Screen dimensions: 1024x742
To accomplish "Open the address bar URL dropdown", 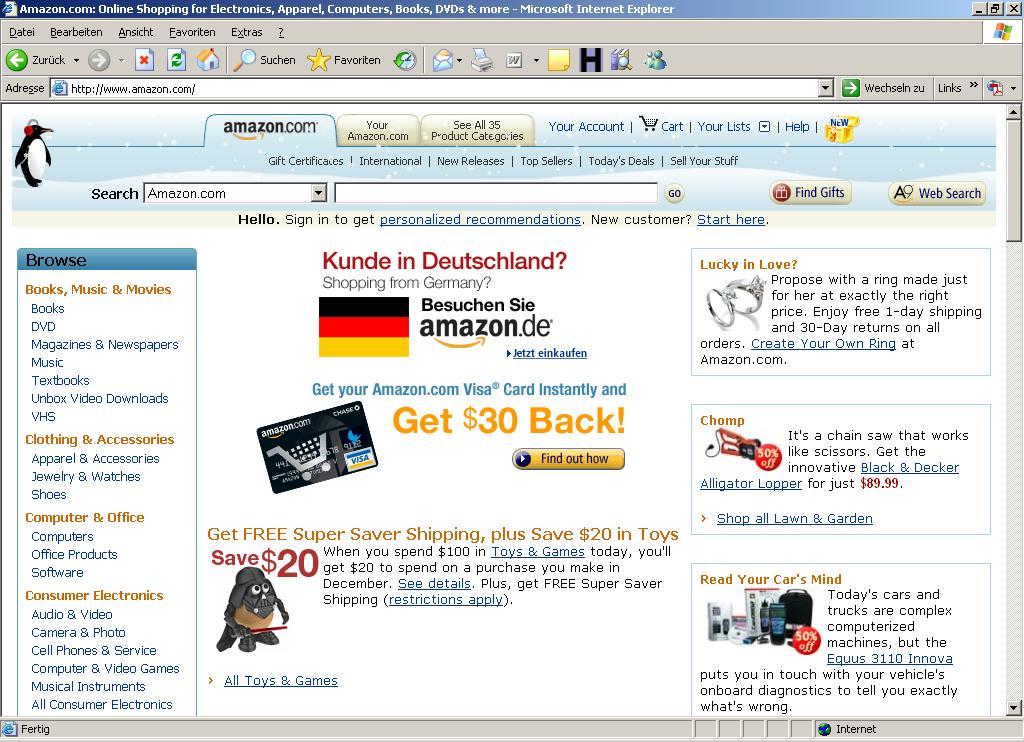I will point(825,88).
